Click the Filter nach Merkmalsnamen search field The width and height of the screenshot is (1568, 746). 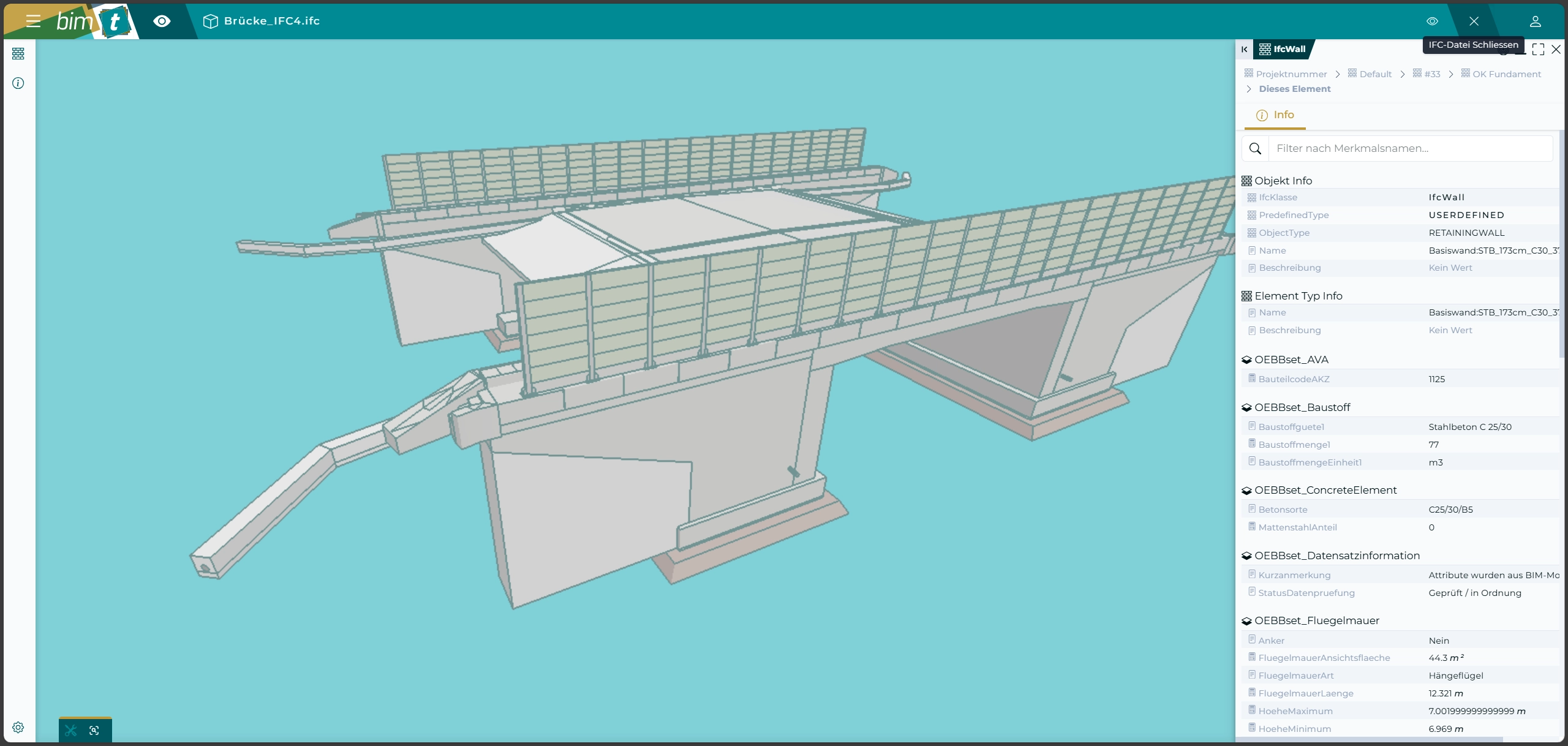click(x=1409, y=149)
